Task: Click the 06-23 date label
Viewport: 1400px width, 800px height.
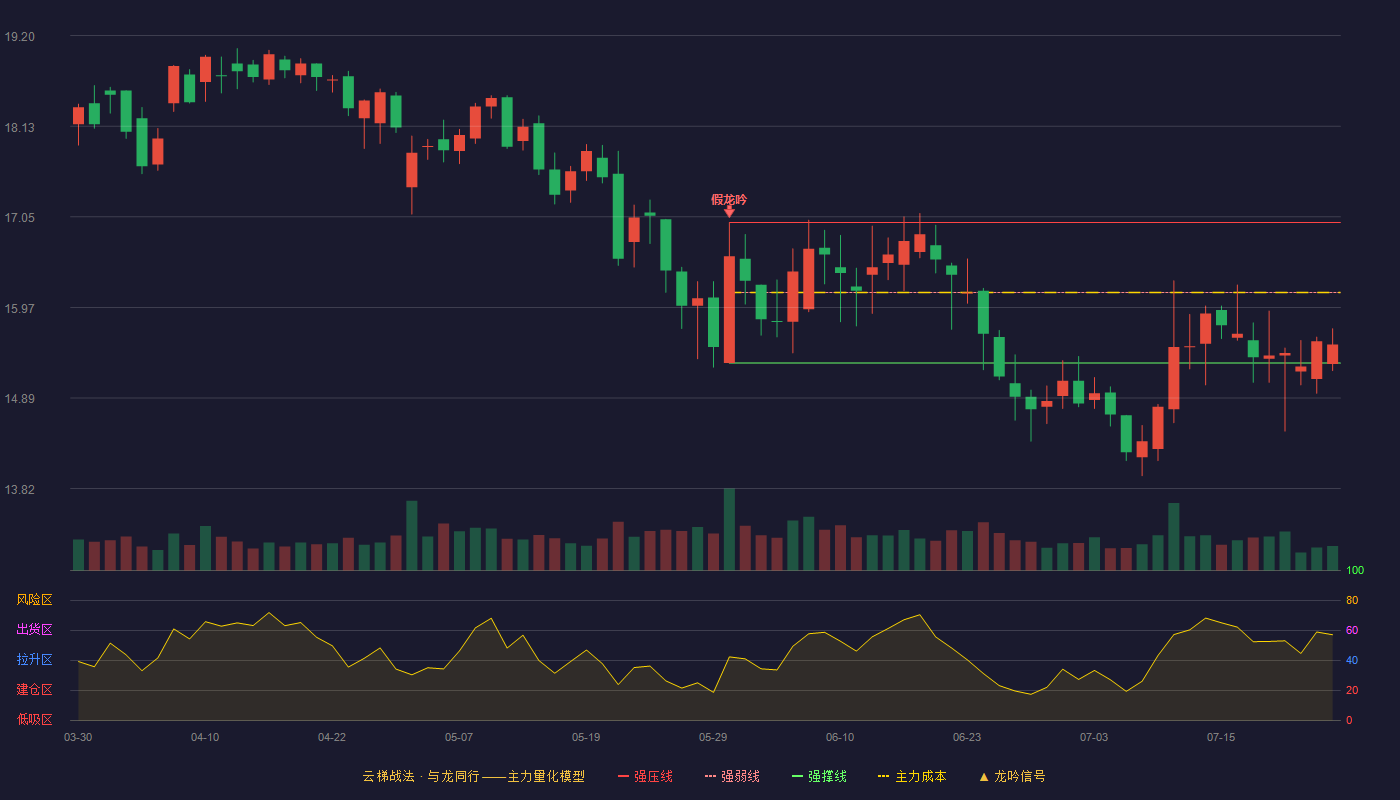Action: point(967,737)
